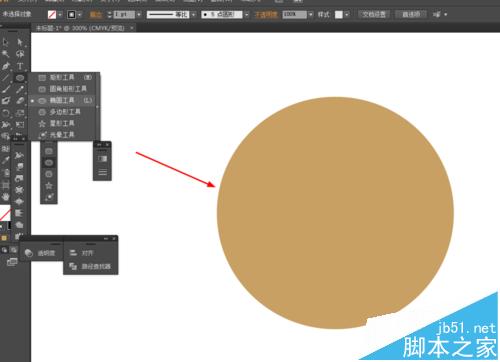The image size is (500, 362).
Task: Click the opacity value field 100%
Action: pyautogui.click(x=294, y=14)
